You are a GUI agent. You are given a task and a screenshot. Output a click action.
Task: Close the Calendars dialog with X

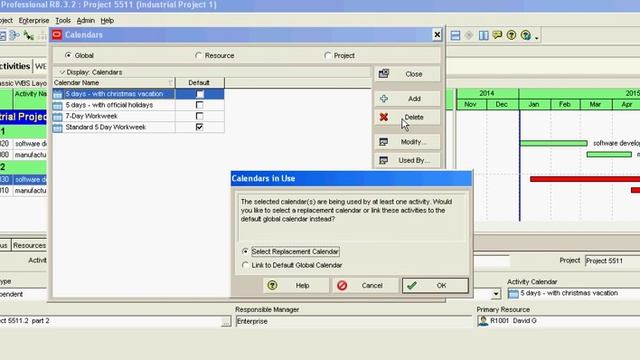click(x=437, y=35)
